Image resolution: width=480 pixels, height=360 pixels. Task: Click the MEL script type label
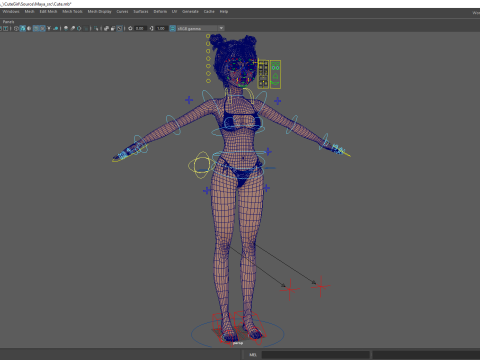click(x=253, y=355)
